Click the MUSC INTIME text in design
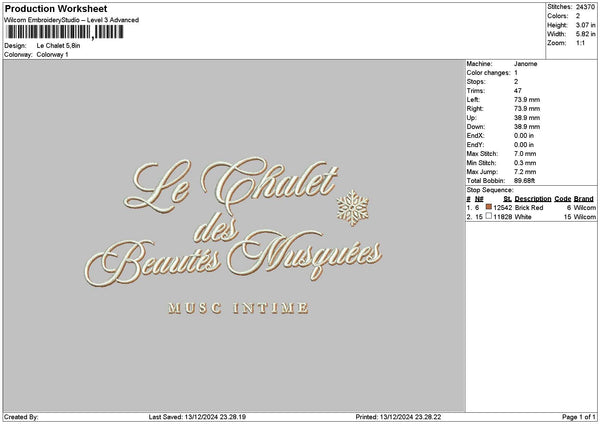The width and height of the screenshot is (600, 424). pos(238,308)
